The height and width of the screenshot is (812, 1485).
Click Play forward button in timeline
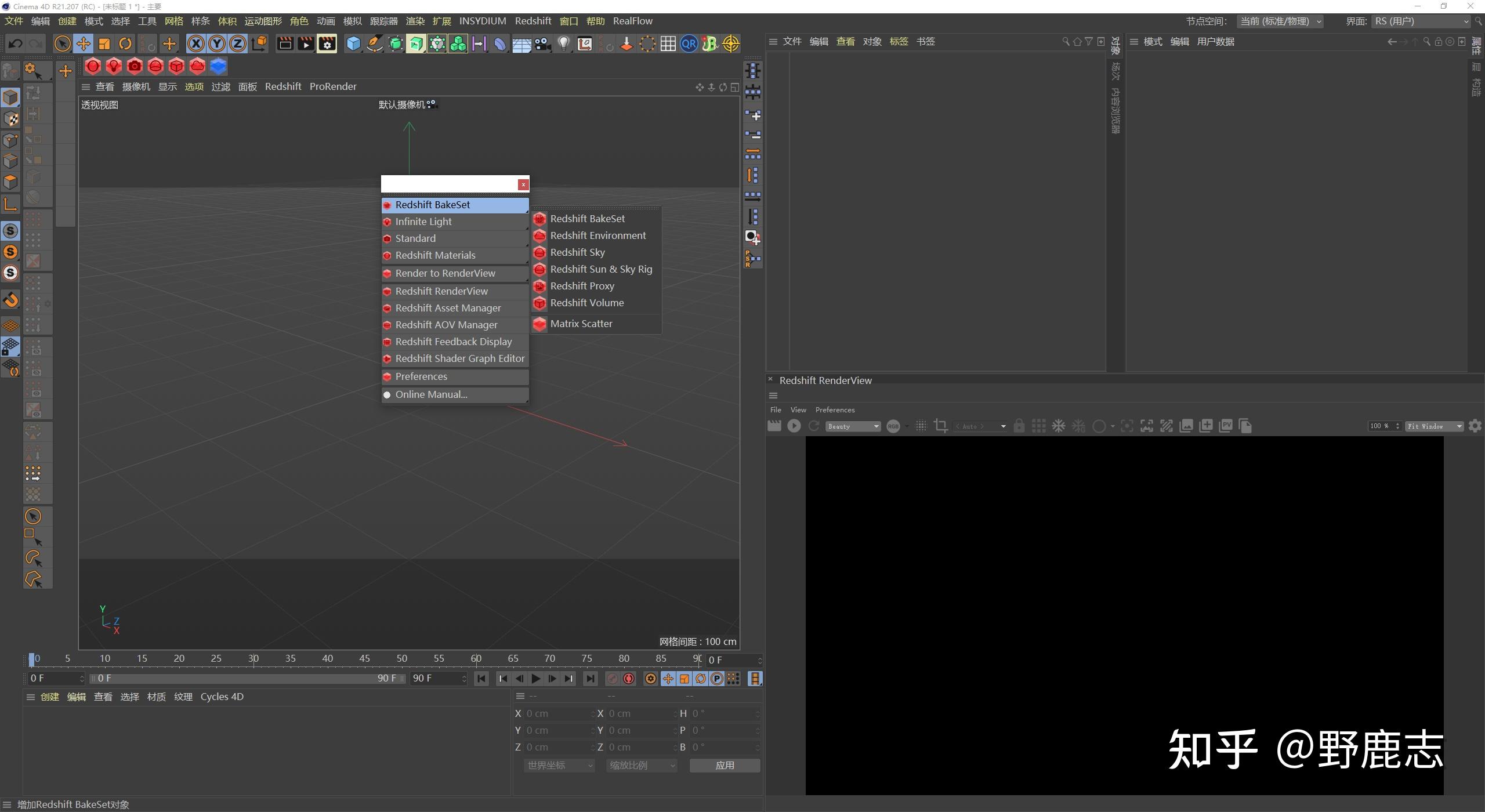535,679
